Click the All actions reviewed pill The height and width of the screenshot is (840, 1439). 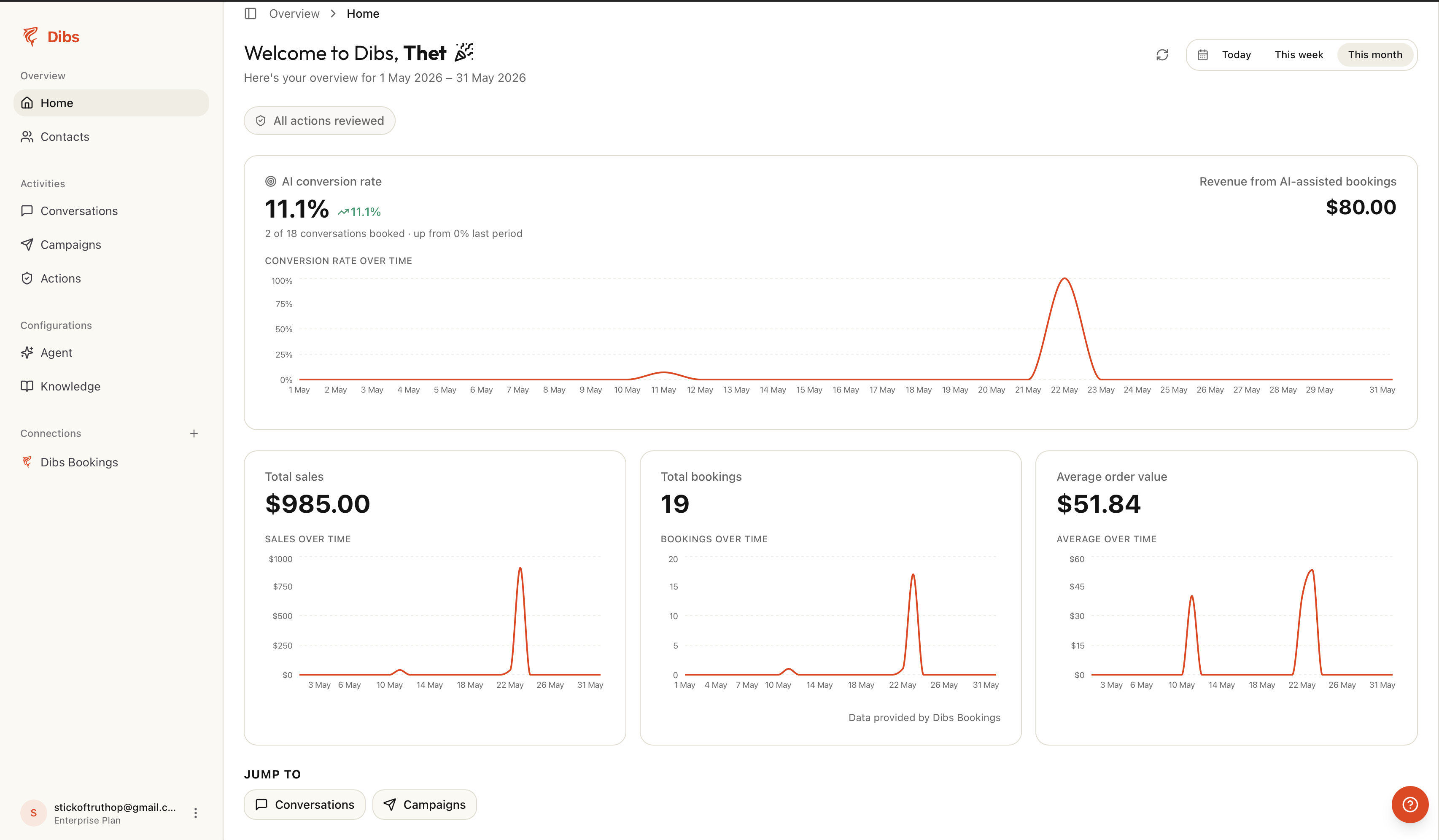pyautogui.click(x=319, y=121)
